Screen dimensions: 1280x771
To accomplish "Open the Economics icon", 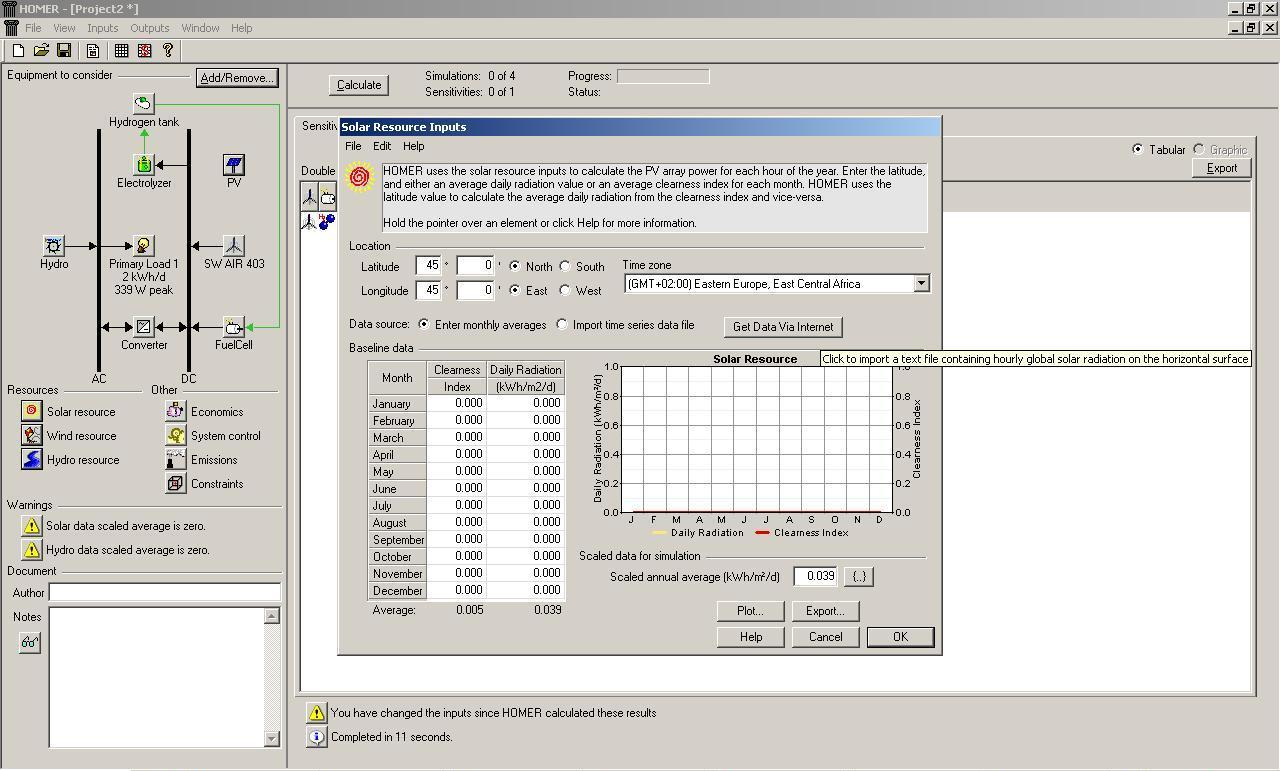I will point(175,411).
